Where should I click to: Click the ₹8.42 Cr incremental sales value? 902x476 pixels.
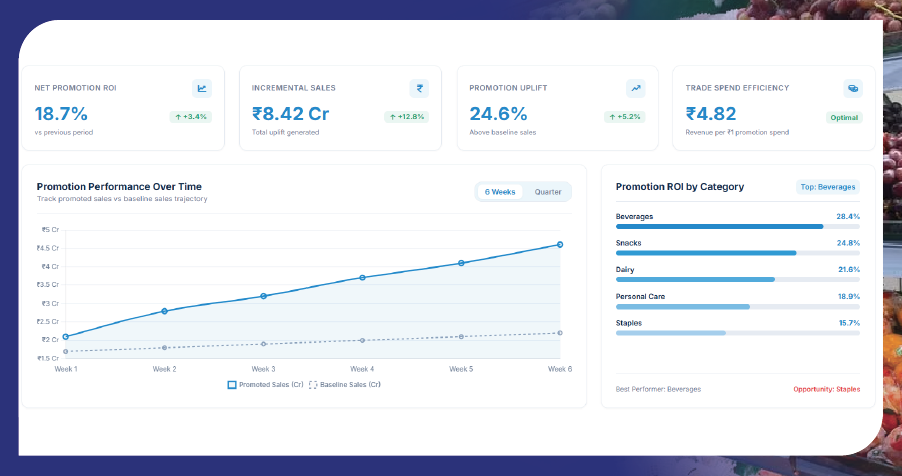click(x=291, y=113)
